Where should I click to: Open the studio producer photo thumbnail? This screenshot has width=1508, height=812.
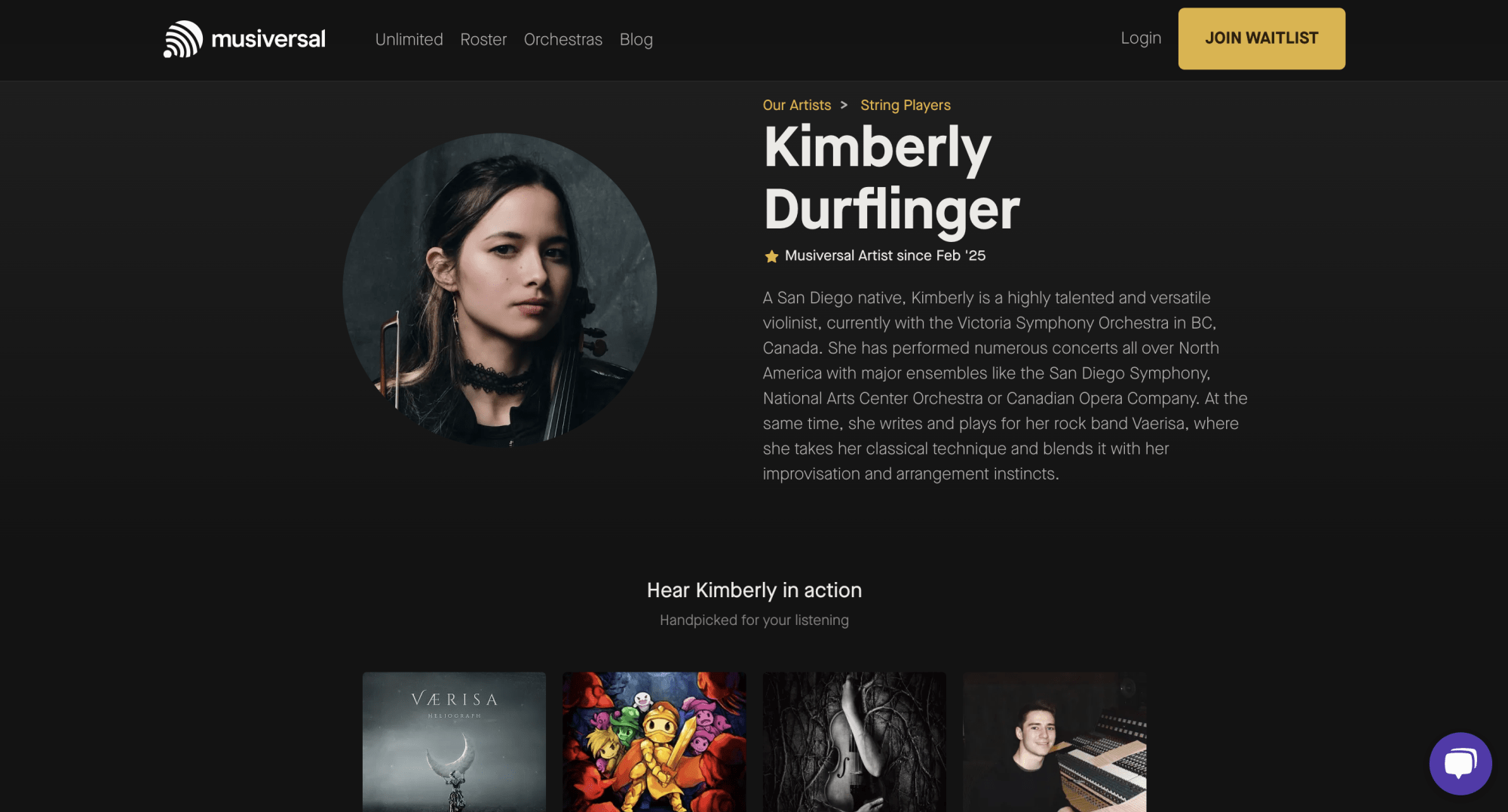click(1055, 742)
